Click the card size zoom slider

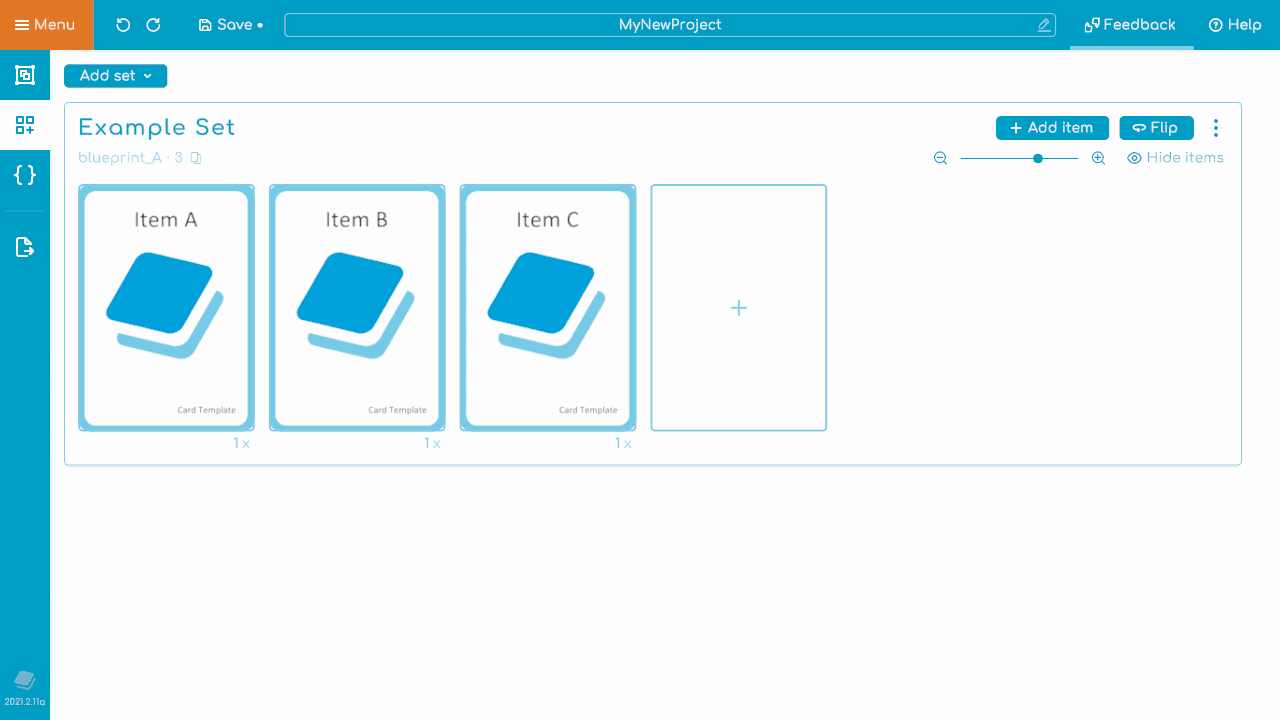coord(1019,158)
